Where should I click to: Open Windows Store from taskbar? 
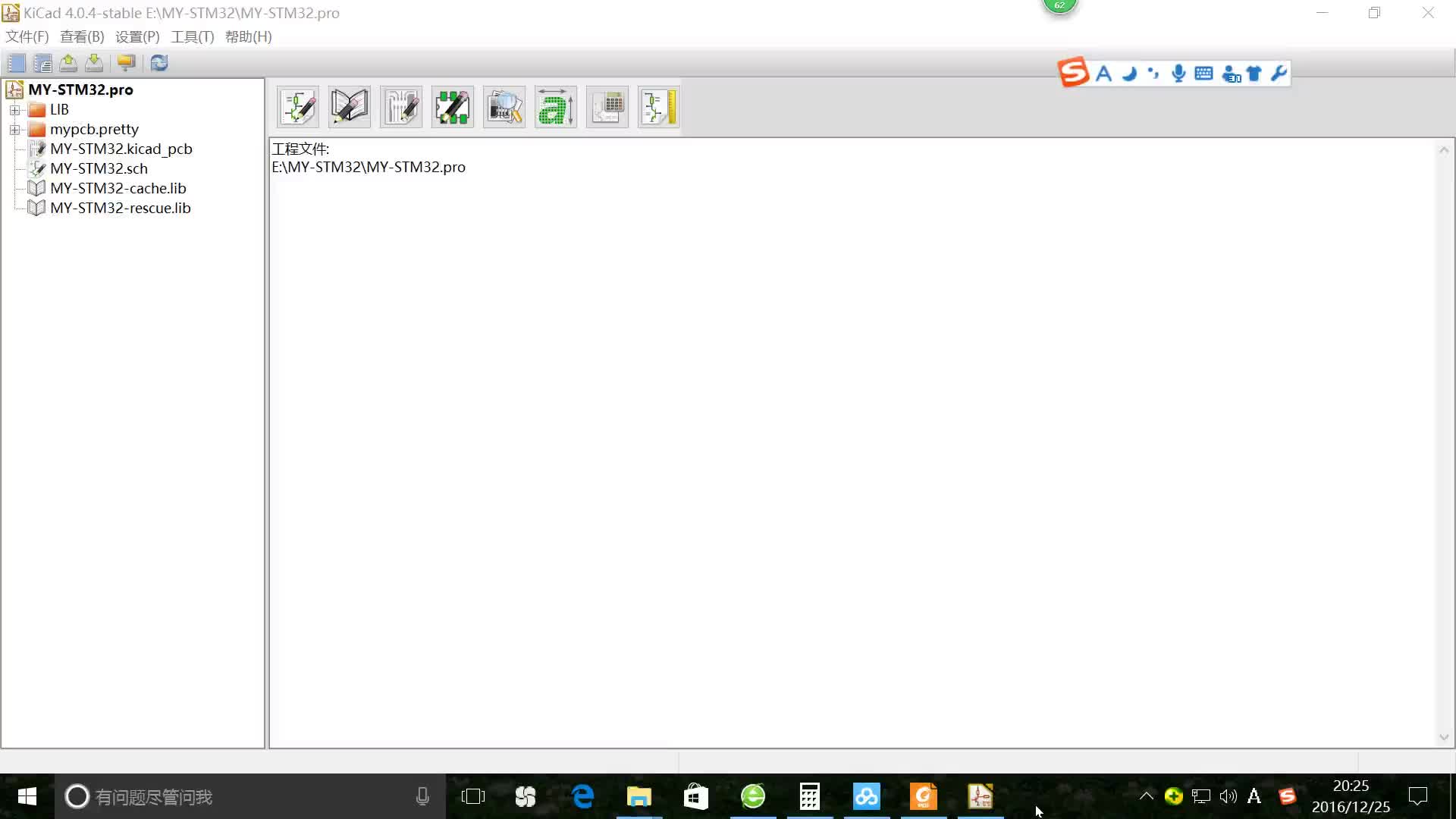coord(696,796)
